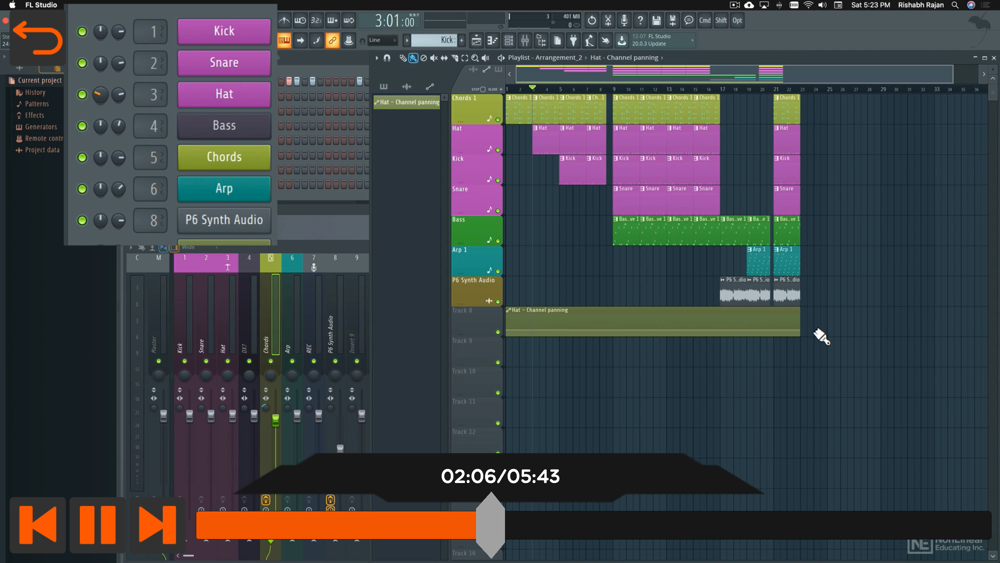
Task: Pause the video playback
Action: 98,525
